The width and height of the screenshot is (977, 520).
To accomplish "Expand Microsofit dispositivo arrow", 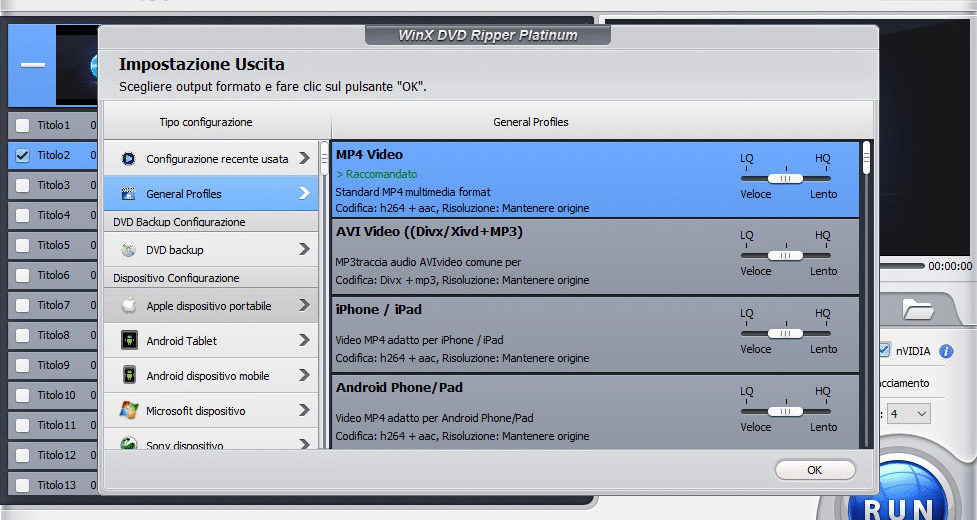I will pyautogui.click(x=304, y=410).
